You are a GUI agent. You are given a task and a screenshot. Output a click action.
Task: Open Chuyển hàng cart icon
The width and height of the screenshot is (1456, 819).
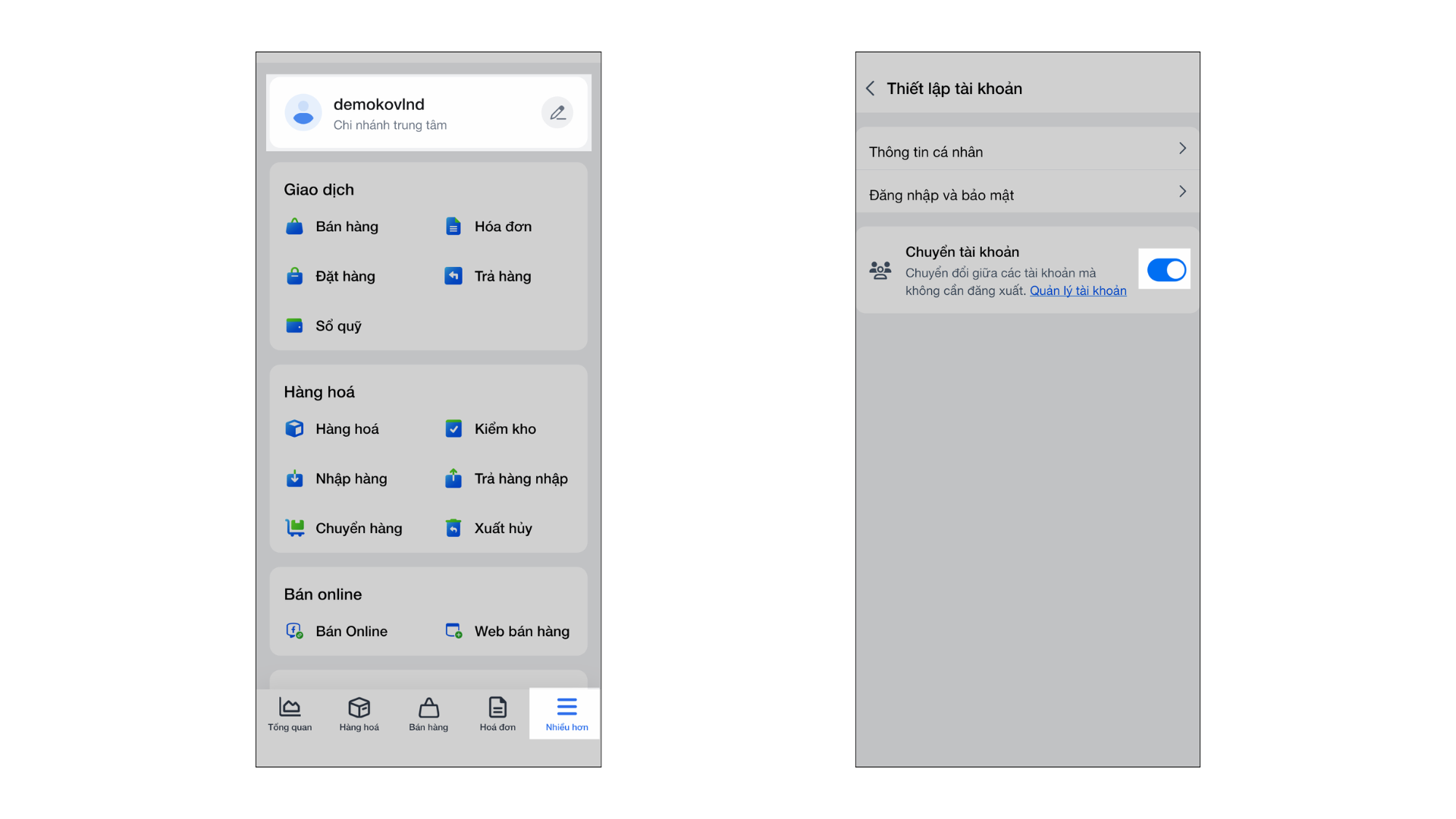294,529
